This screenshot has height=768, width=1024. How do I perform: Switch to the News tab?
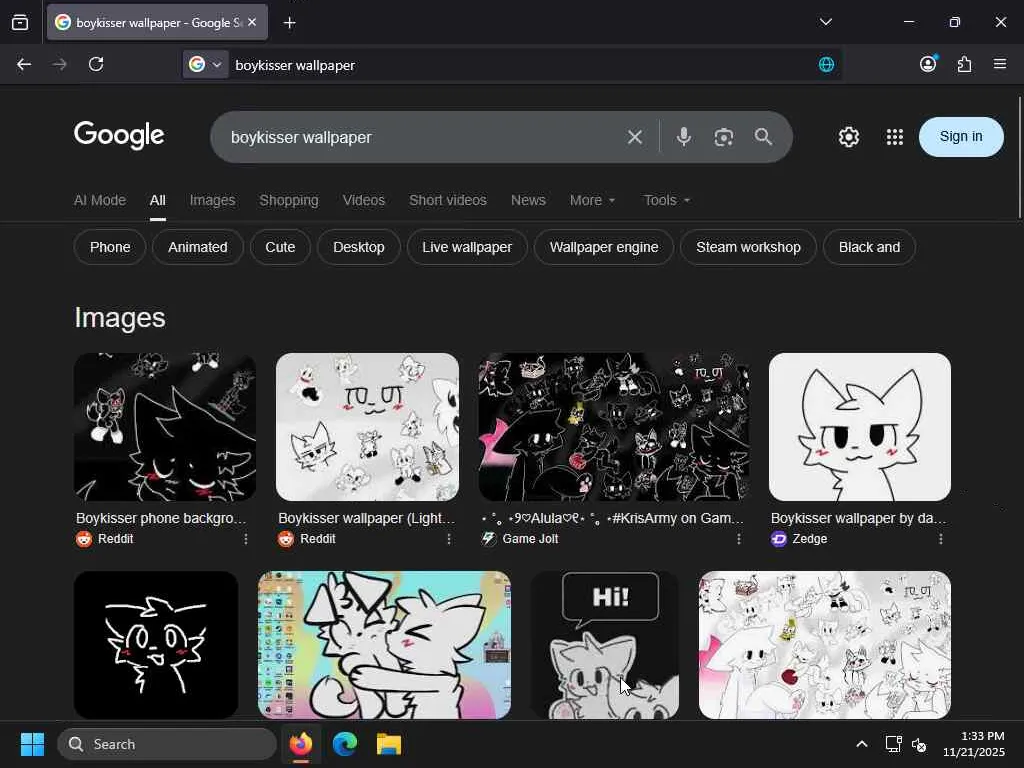click(x=528, y=200)
